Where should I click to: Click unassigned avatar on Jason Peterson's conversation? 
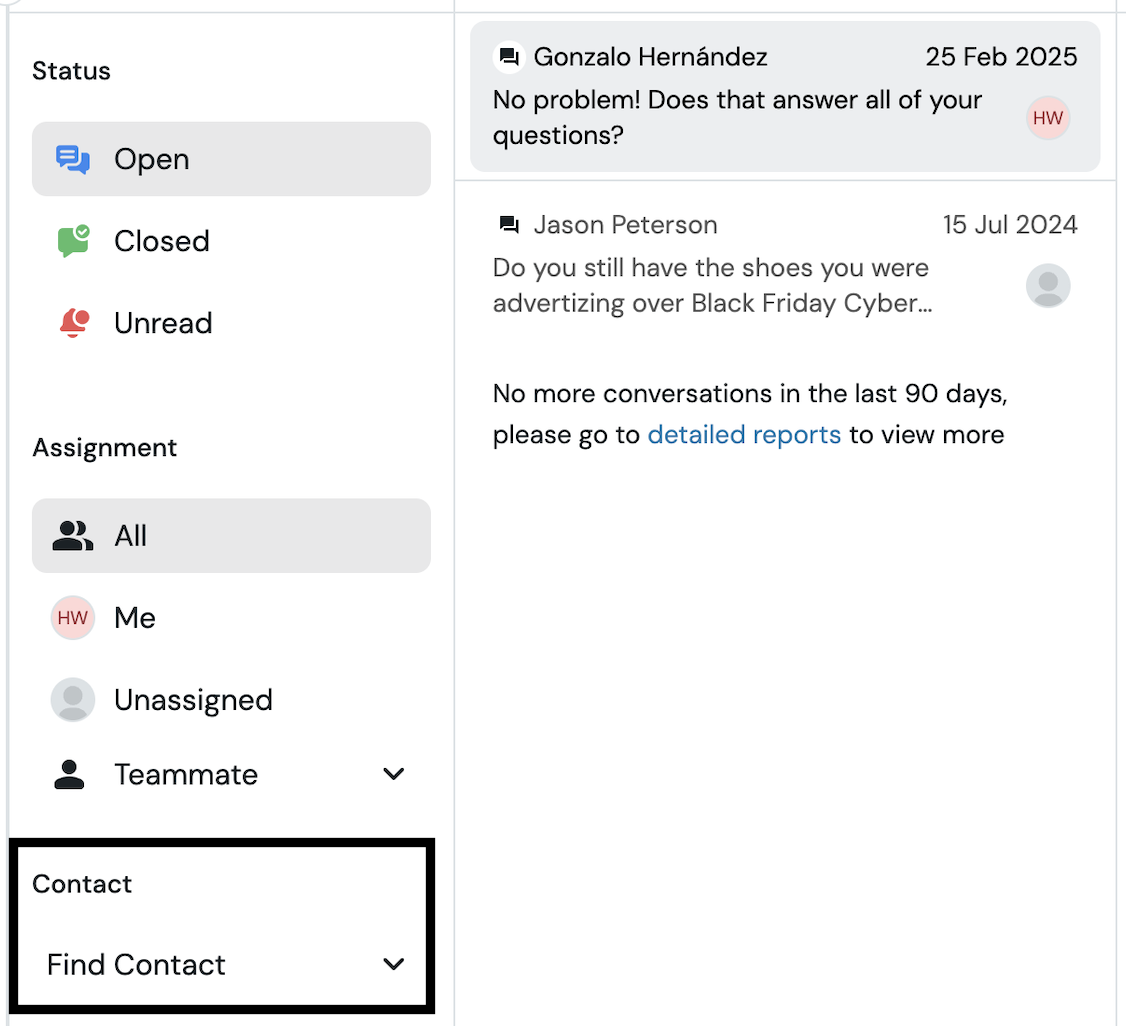(1048, 286)
